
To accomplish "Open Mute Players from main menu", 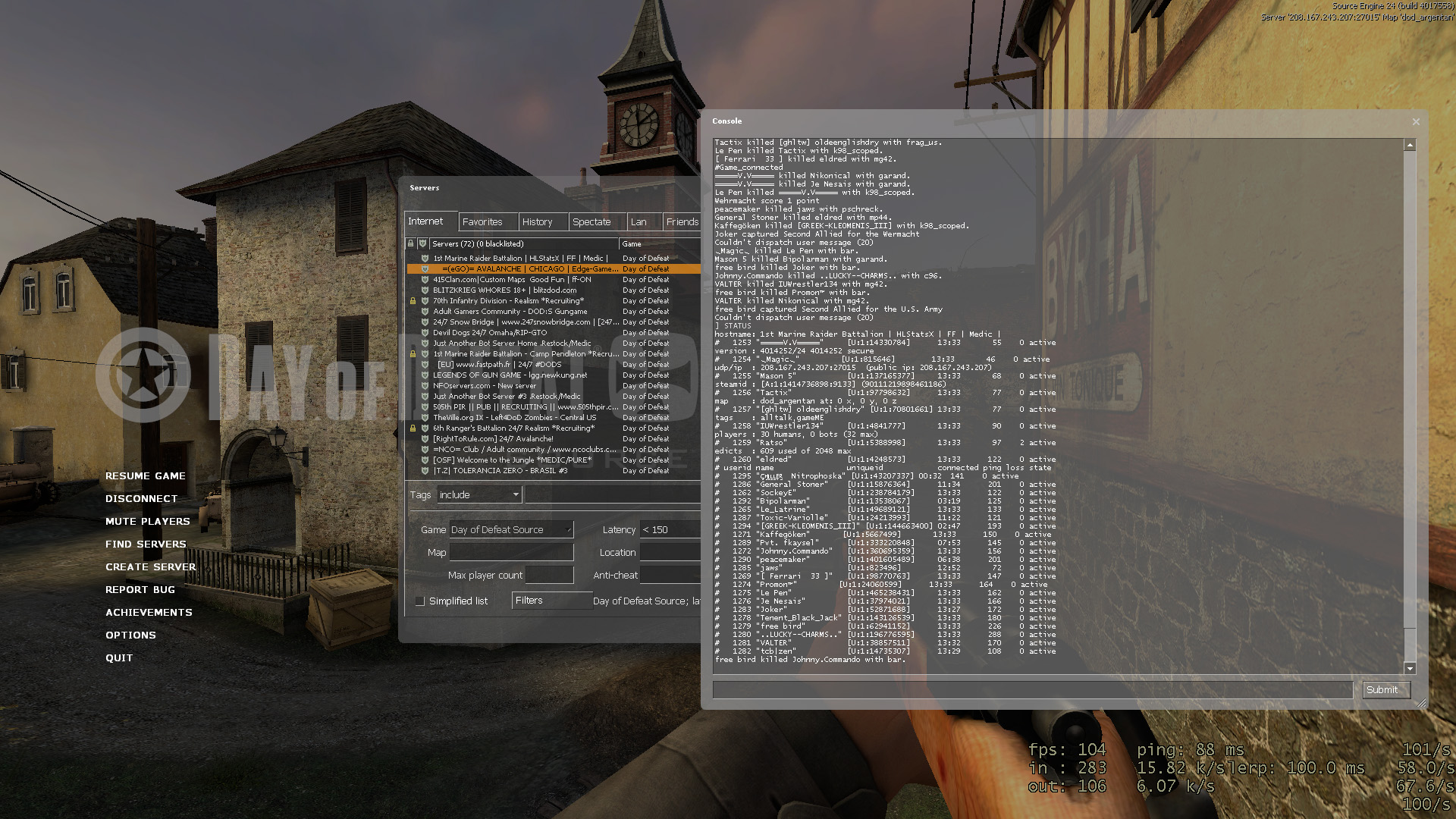I will [148, 522].
